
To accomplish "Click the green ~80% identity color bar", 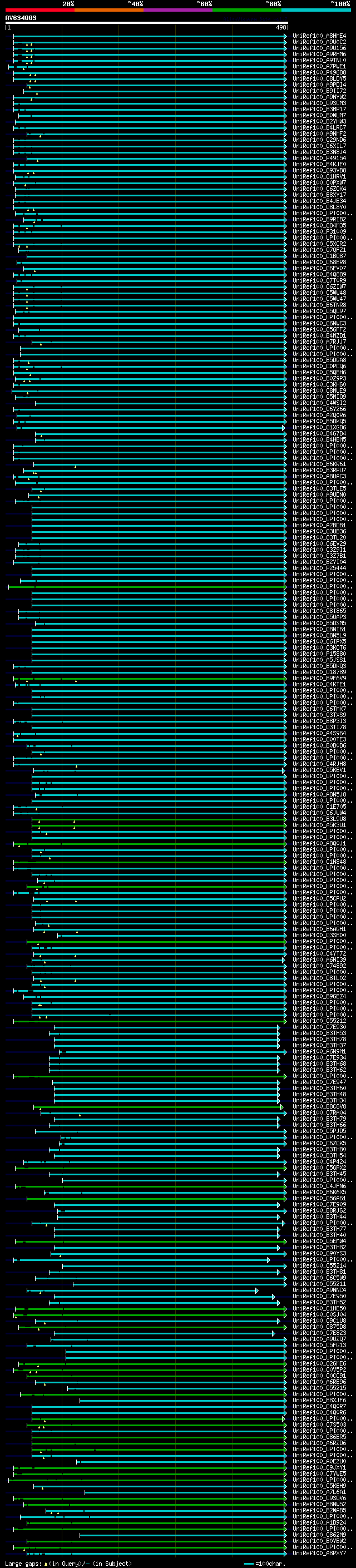I will coord(246,10).
